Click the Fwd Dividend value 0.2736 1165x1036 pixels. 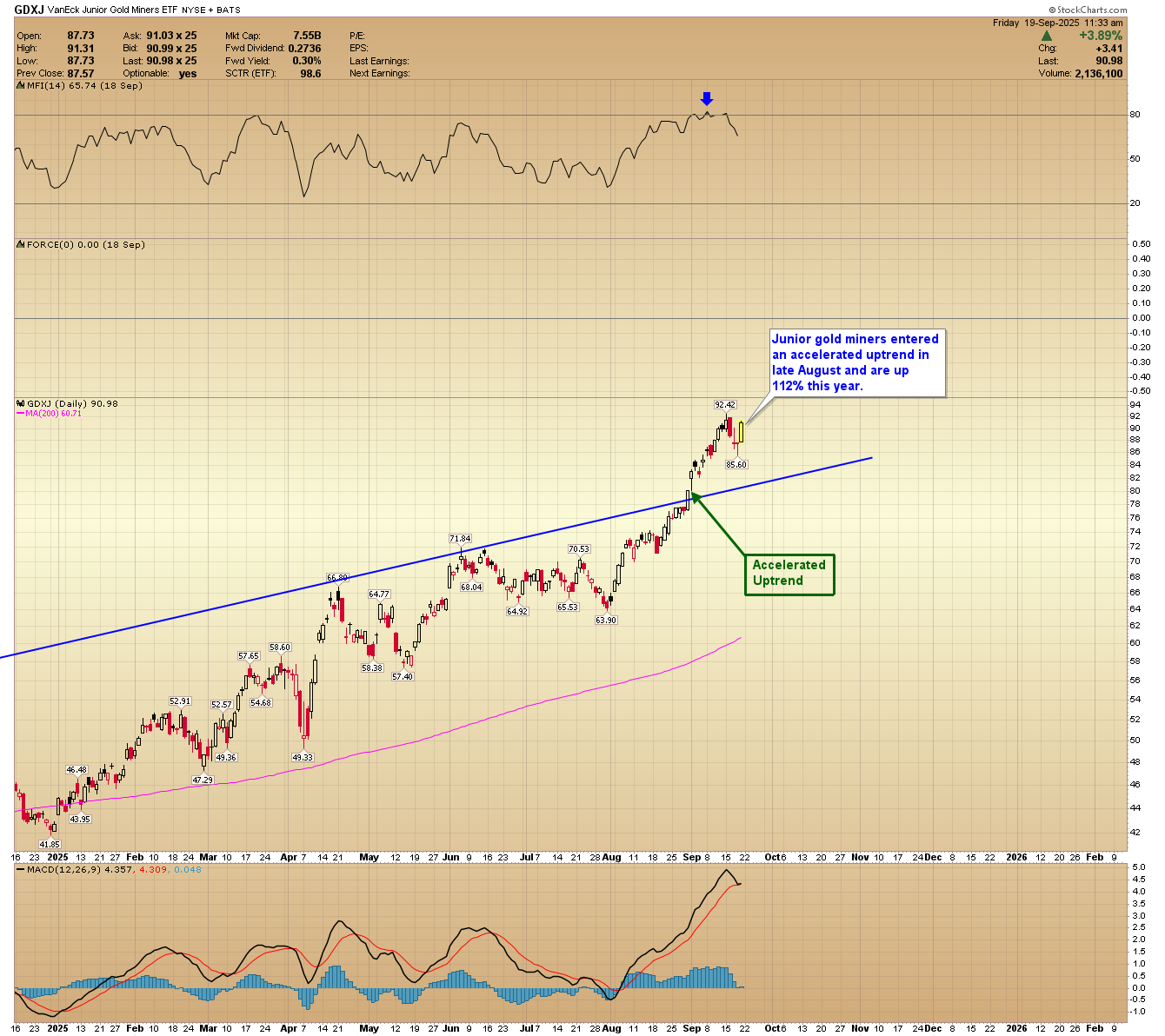[304, 49]
